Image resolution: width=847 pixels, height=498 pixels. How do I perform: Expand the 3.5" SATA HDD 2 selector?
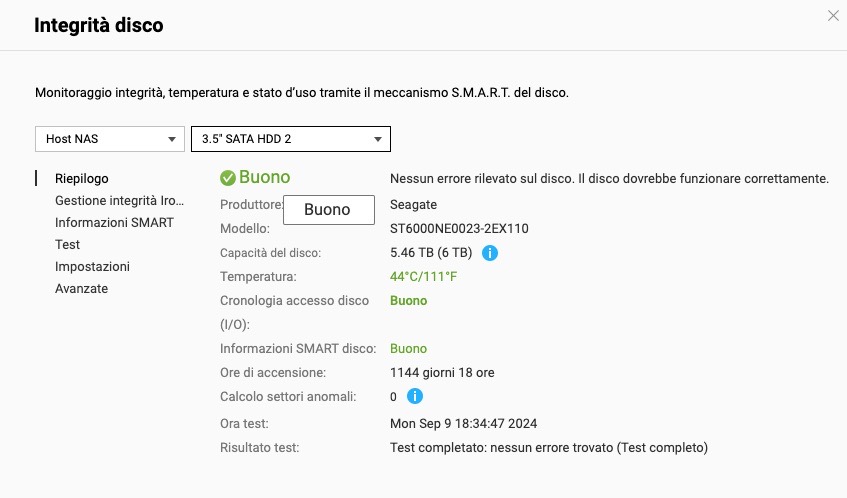point(290,139)
